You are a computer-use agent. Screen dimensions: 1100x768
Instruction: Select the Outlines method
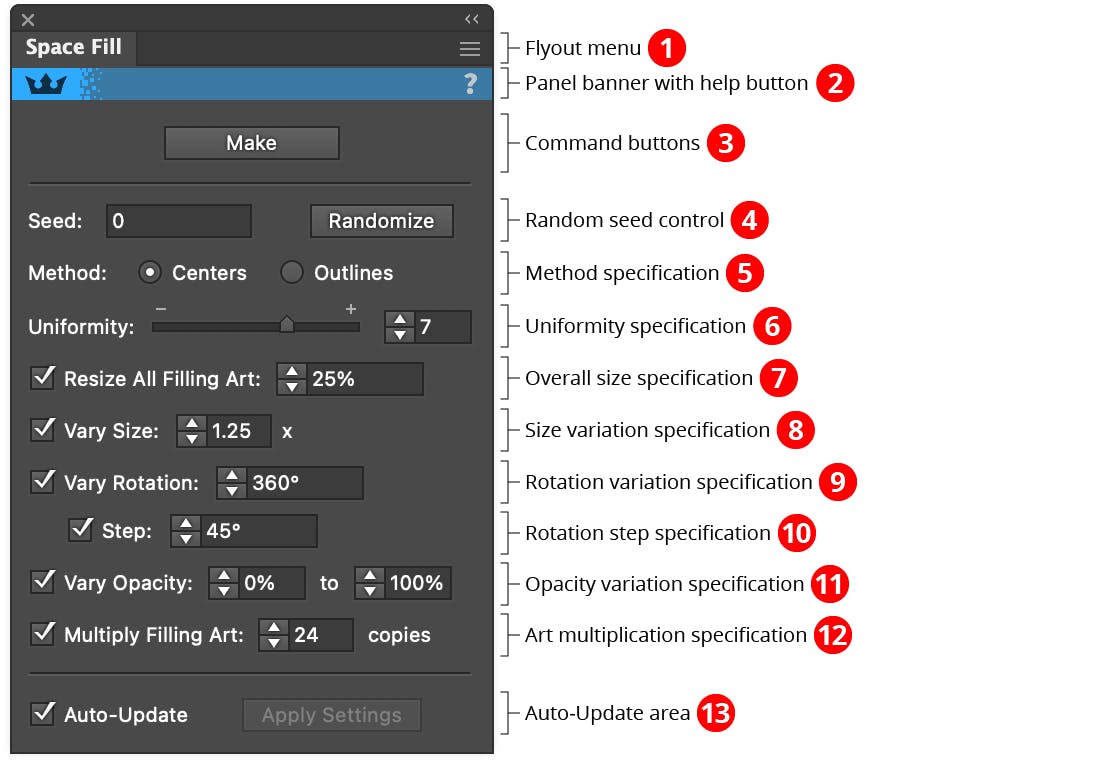[x=291, y=272]
